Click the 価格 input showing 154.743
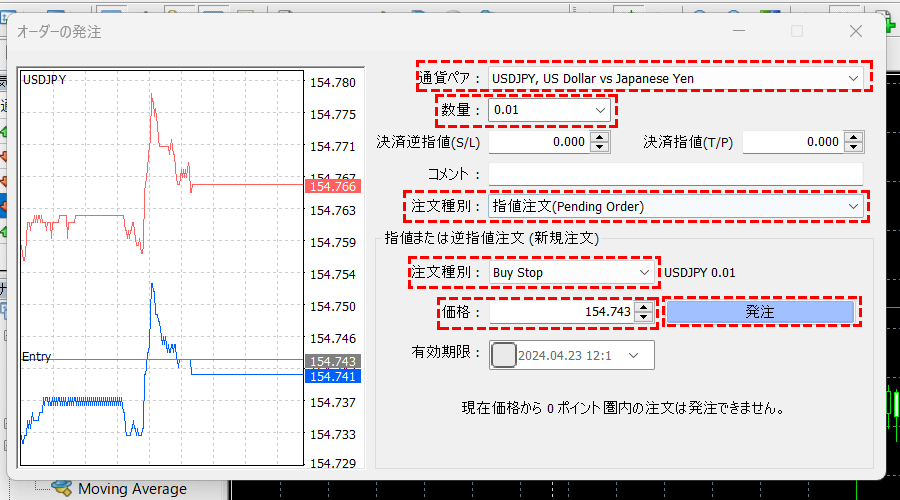This screenshot has width=900, height=500. (x=561, y=312)
